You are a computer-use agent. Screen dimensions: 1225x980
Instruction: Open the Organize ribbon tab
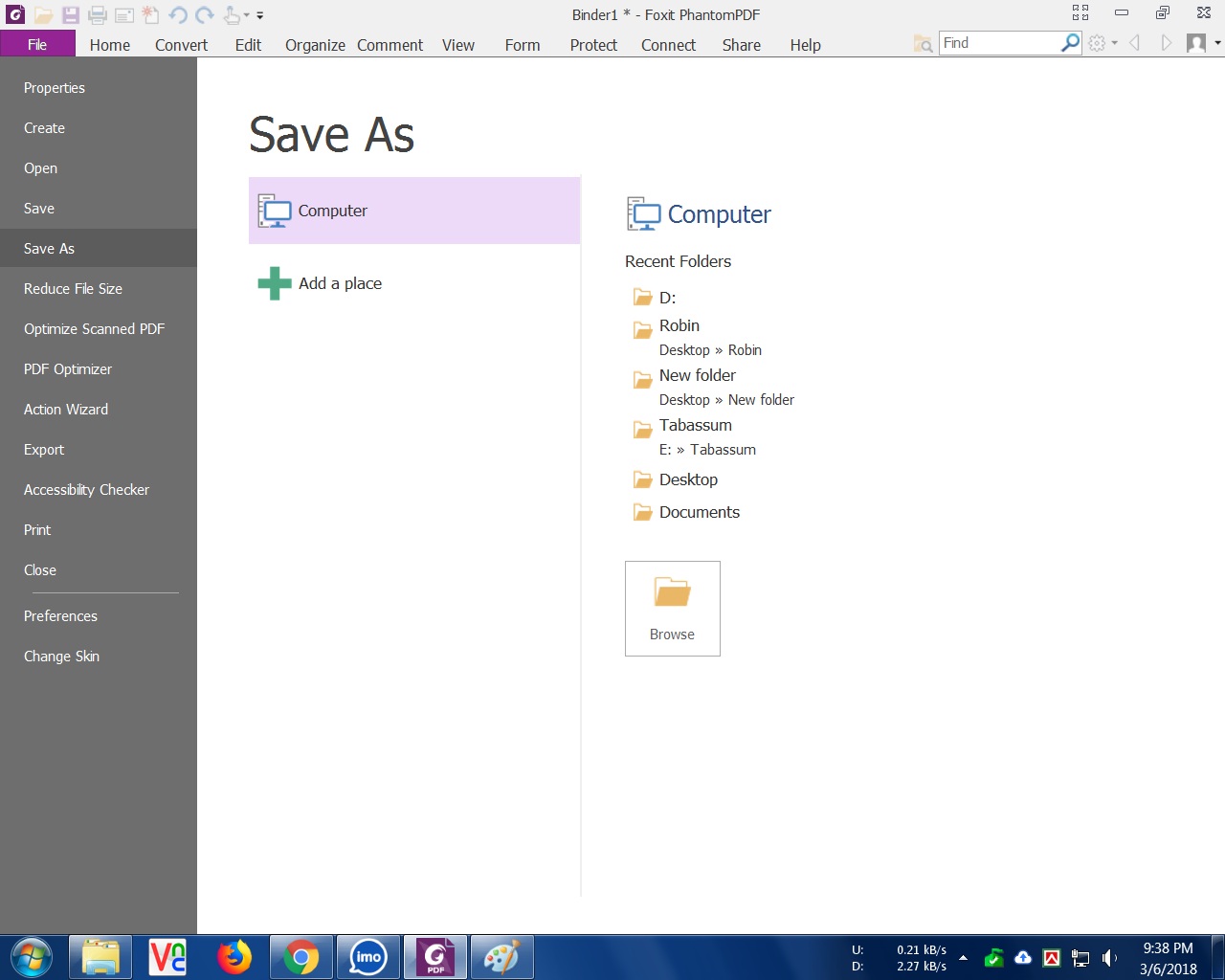[x=315, y=45]
